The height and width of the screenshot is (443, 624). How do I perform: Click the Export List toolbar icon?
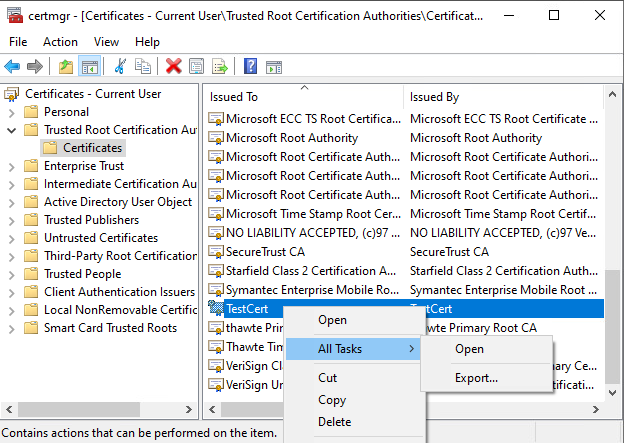(x=220, y=66)
